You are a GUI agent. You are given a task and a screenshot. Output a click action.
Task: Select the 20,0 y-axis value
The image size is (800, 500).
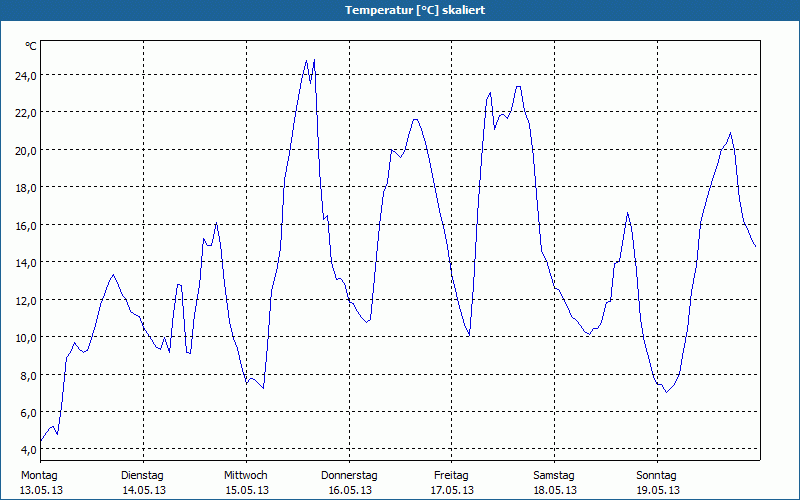[x=26, y=151]
